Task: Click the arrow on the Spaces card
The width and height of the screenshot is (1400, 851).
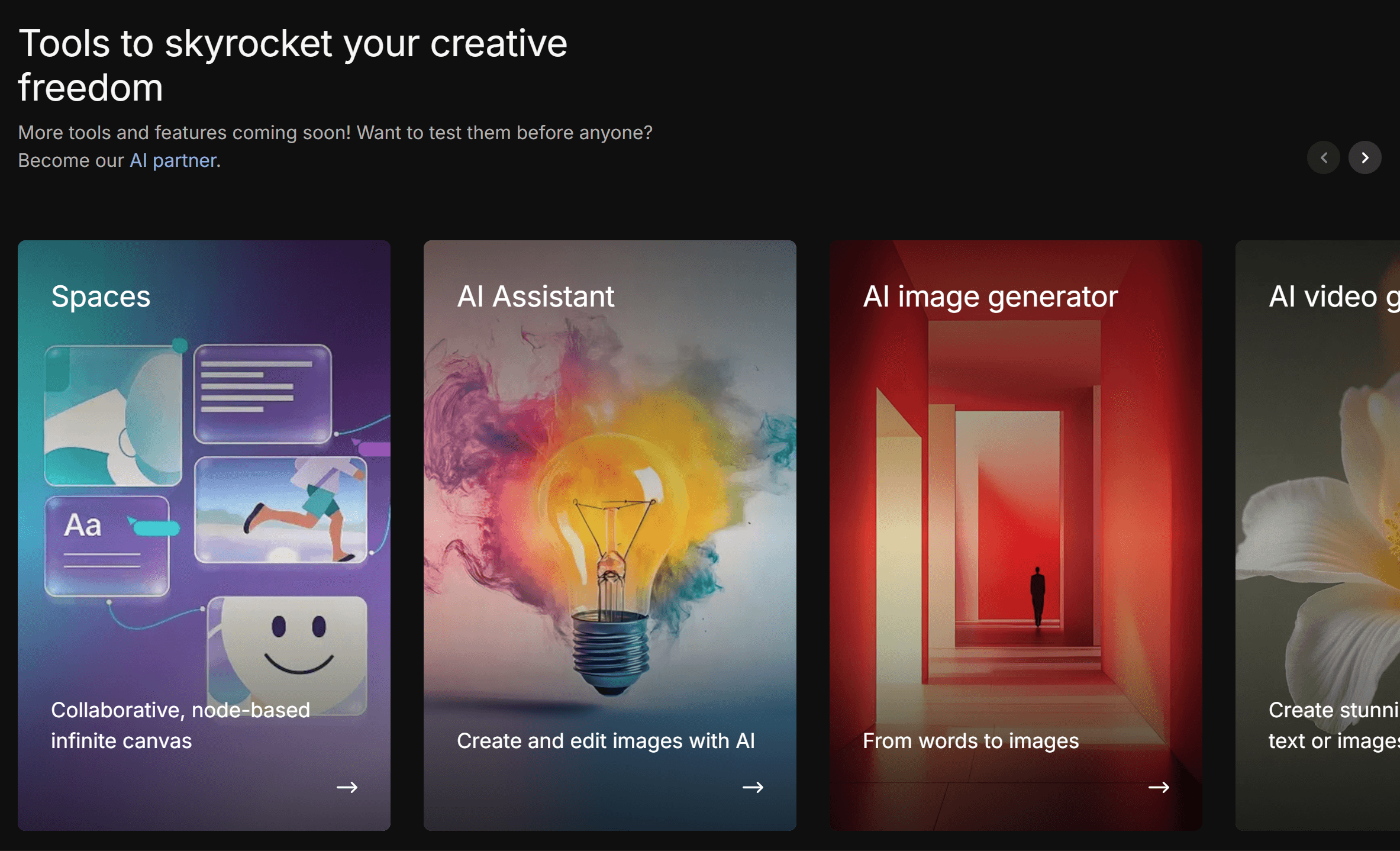Action: [347, 787]
